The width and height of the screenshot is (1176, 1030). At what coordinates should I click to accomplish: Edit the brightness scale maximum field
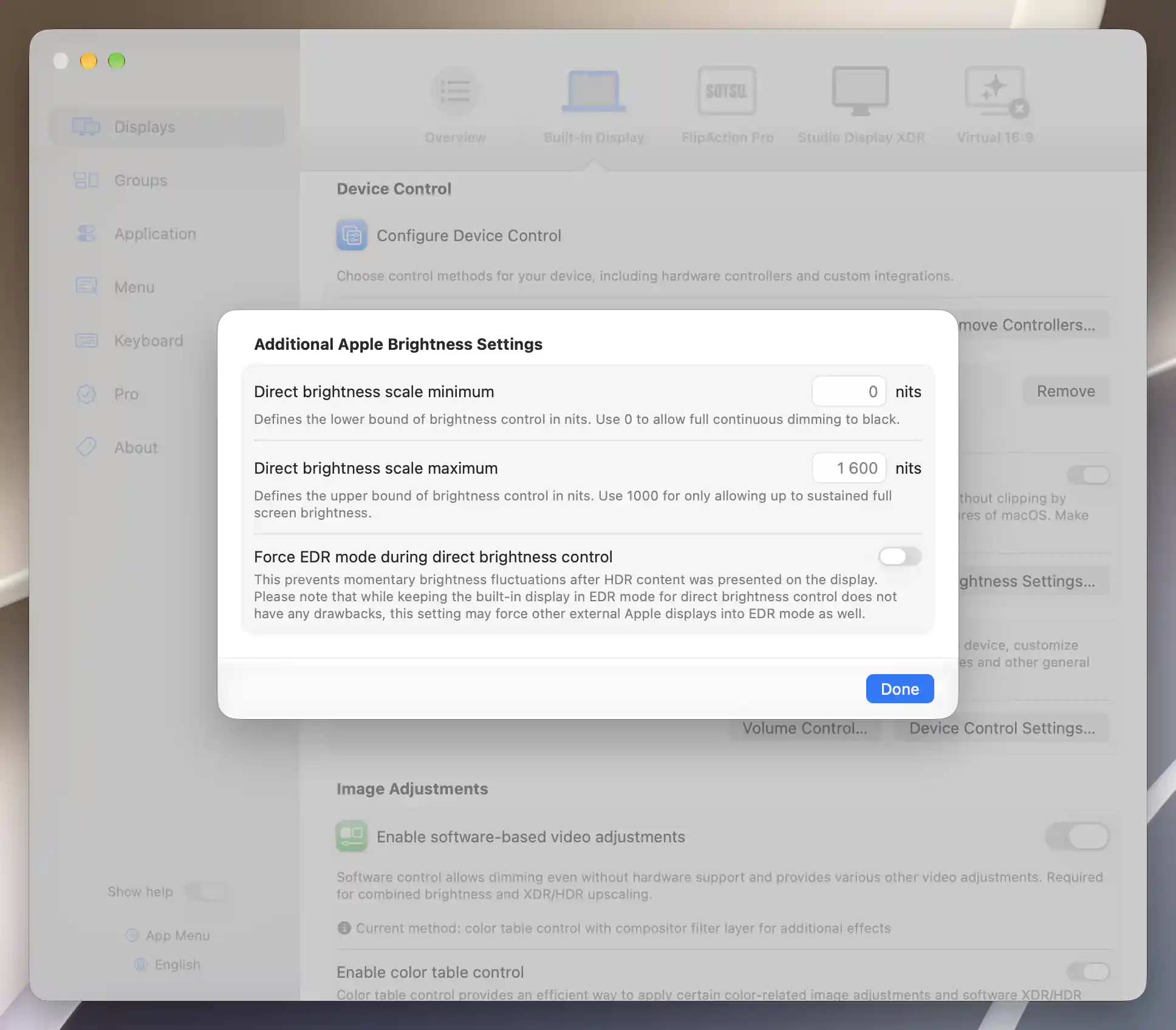point(849,468)
